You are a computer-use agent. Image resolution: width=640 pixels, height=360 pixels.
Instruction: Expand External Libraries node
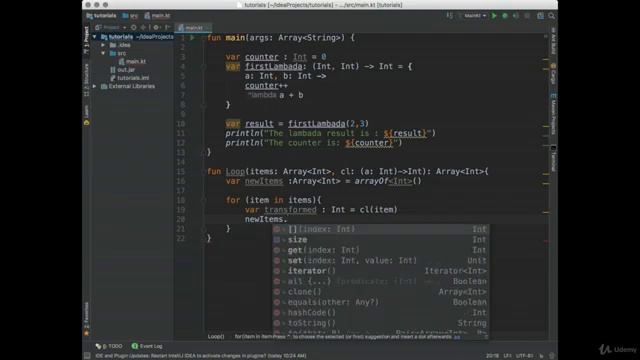[x=95, y=86]
